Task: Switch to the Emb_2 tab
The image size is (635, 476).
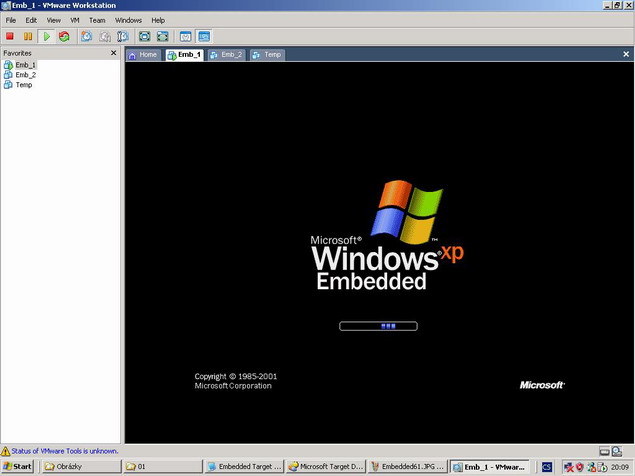Action: click(226, 55)
